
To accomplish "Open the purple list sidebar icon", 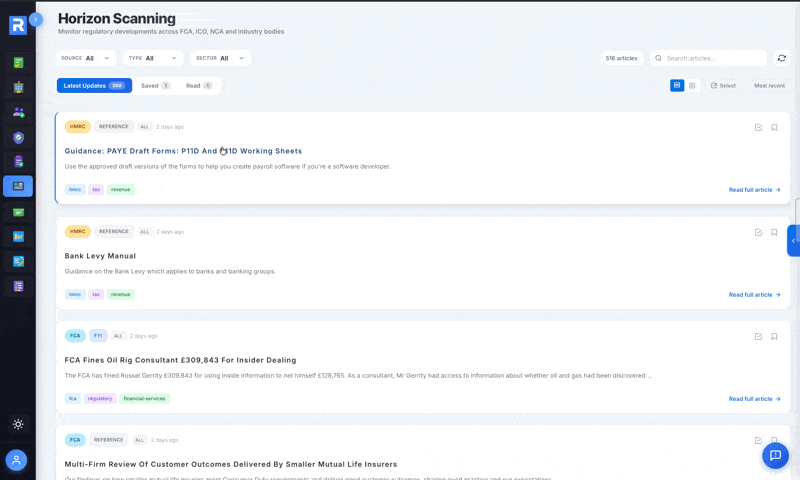I will 18,286.
